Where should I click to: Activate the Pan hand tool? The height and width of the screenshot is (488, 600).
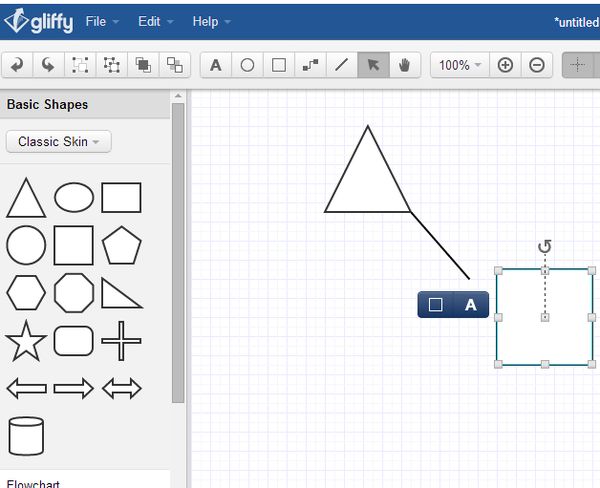(x=403, y=65)
